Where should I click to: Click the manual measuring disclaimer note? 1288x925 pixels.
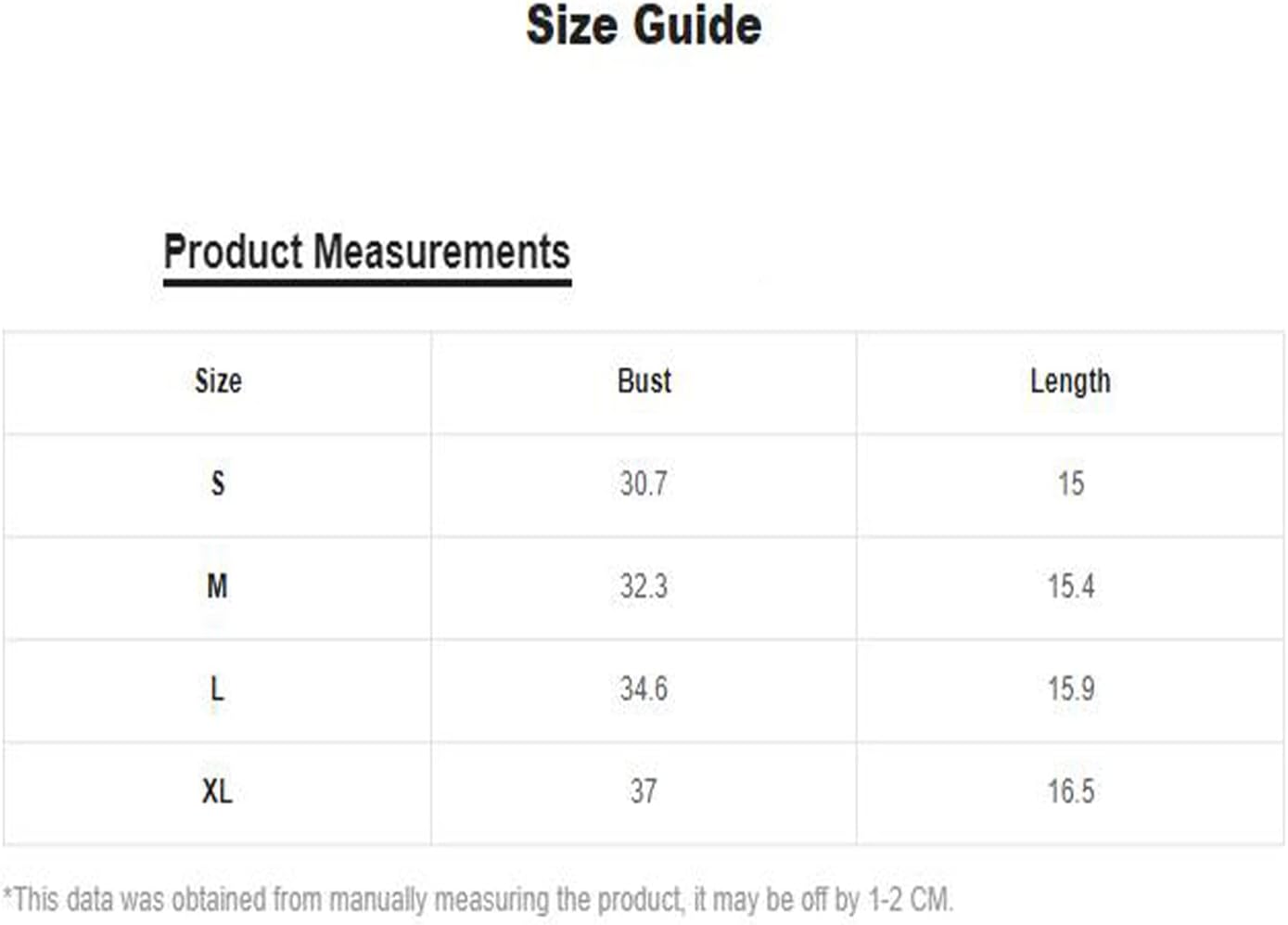(478, 900)
